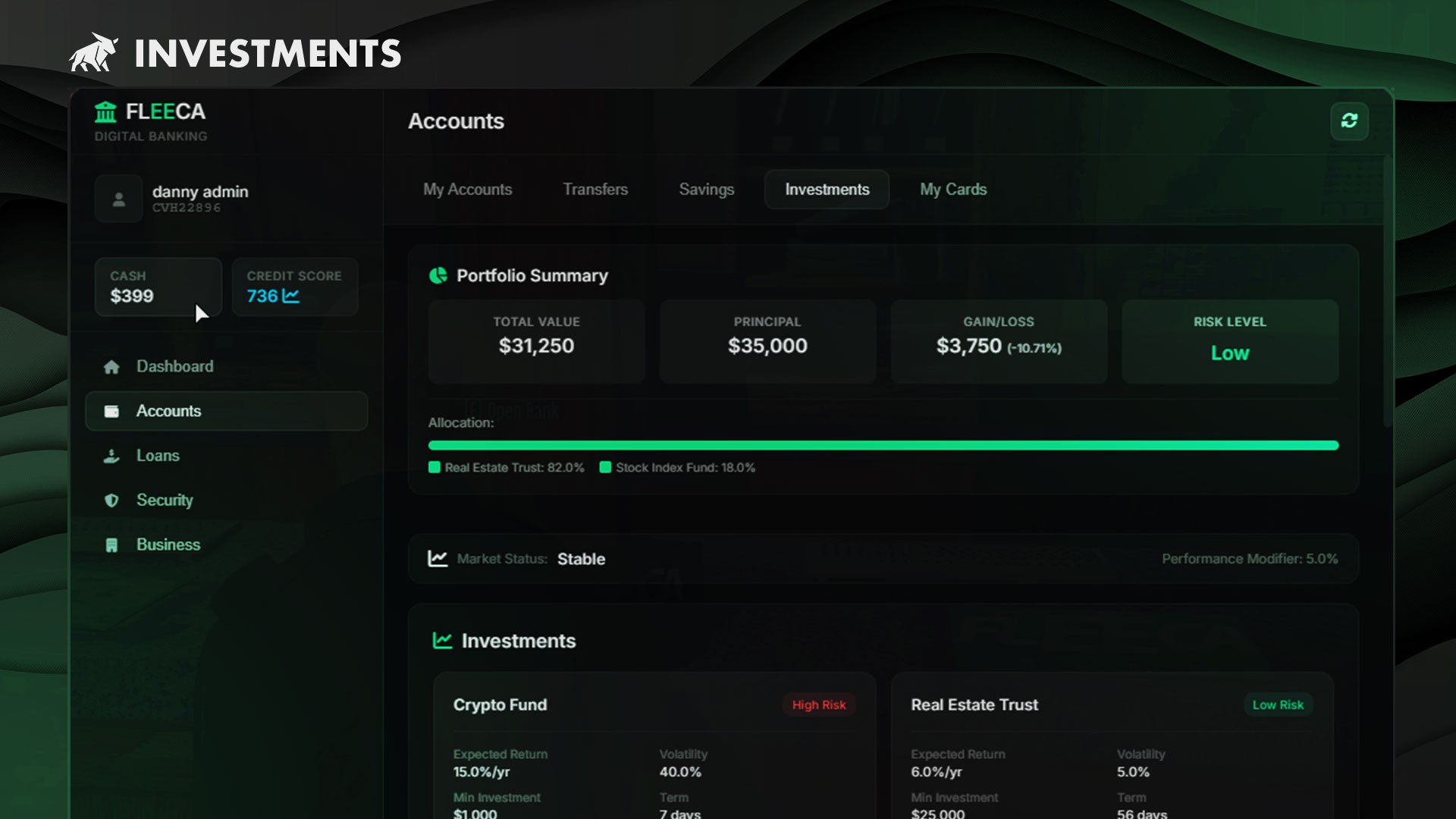This screenshot has height=819, width=1456.
Task: Click the Real Estate Trust legend swatch
Action: click(x=435, y=467)
